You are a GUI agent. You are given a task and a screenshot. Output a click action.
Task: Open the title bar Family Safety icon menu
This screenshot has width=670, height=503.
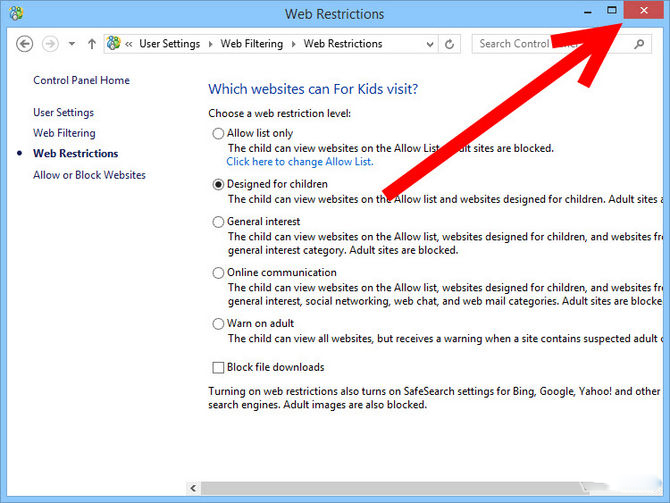[16, 13]
